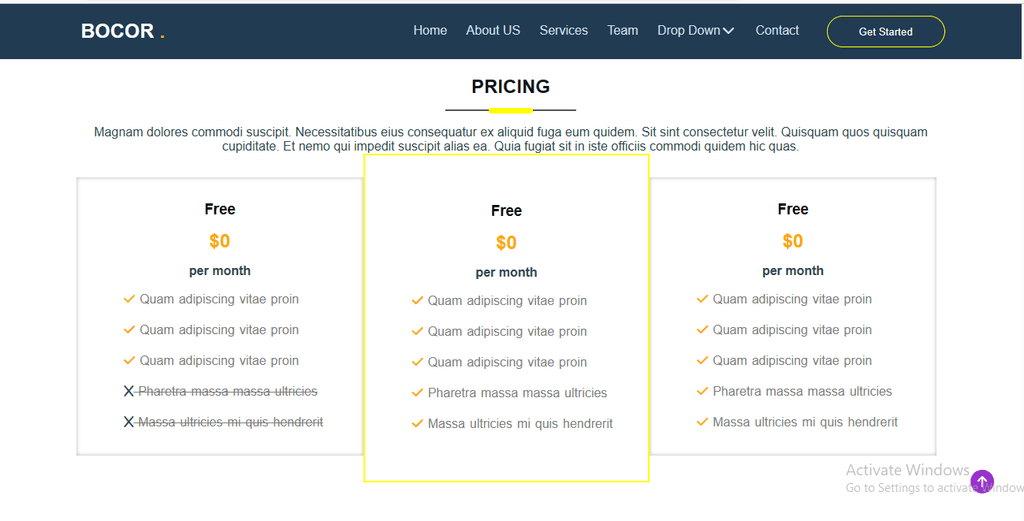Click the checkmark beside Pharetra in the highlighted middle card

point(417,392)
